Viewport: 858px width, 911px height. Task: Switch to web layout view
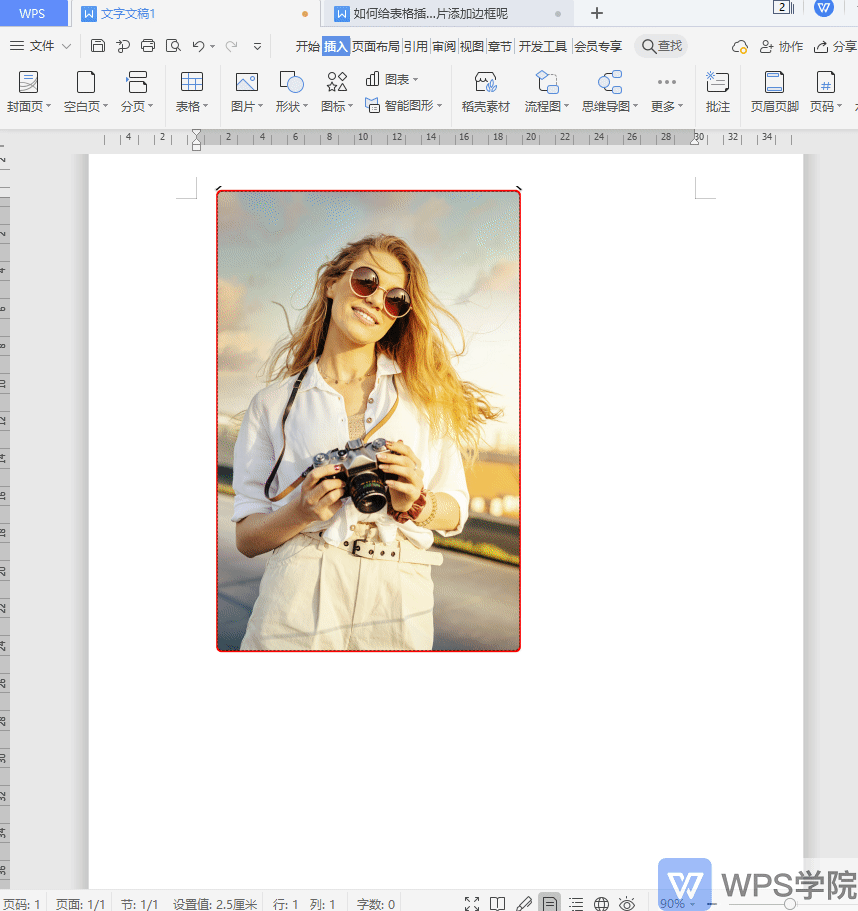click(601, 904)
